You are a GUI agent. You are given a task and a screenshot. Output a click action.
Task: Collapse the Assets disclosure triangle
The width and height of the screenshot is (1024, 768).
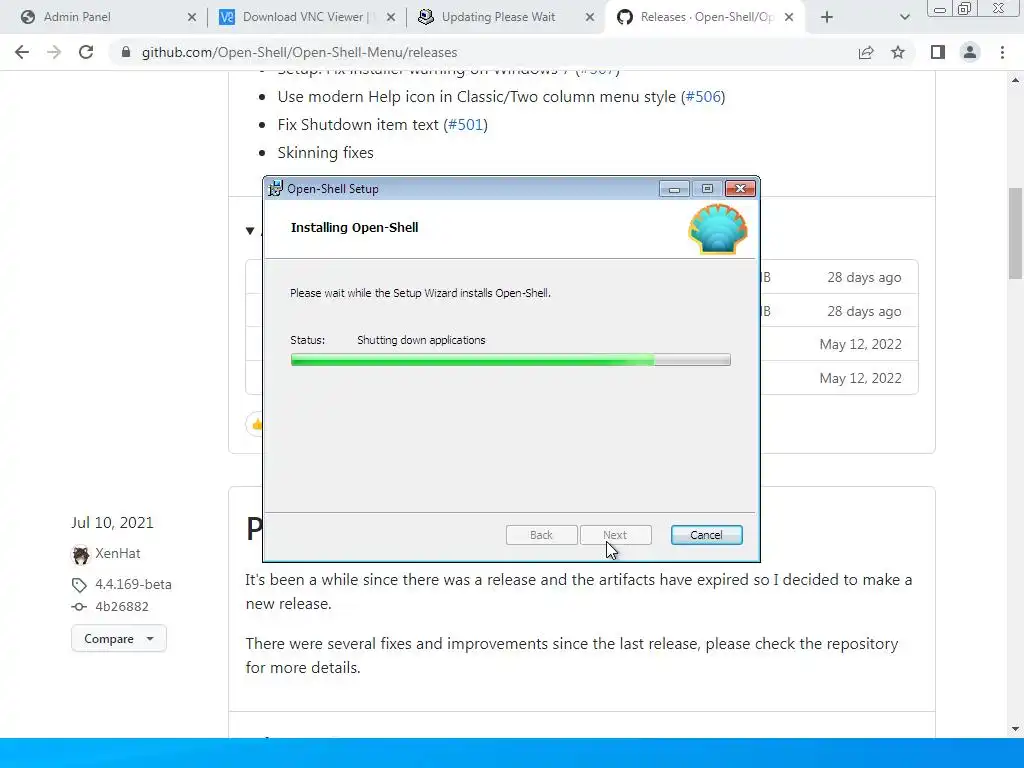tap(250, 231)
